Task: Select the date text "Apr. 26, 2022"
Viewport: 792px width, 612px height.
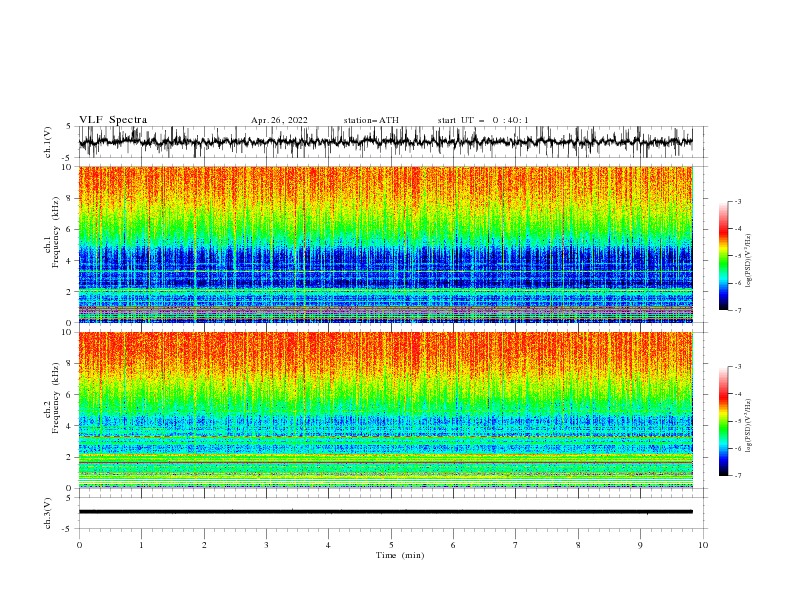Action: [x=279, y=120]
